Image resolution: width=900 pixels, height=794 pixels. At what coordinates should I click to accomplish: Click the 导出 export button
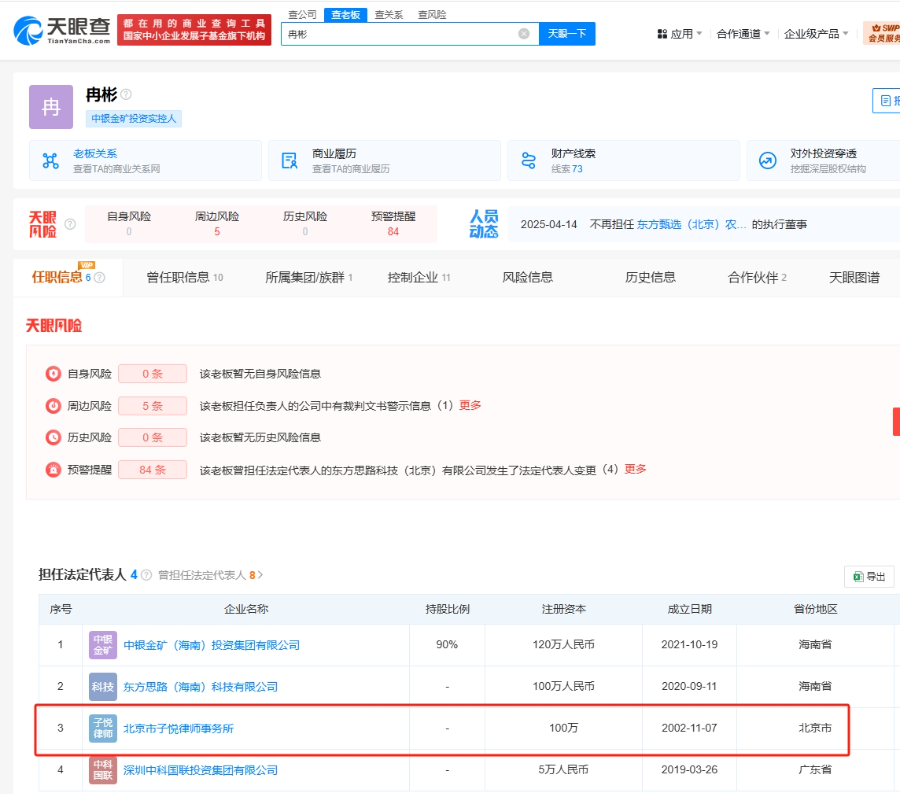tap(869, 577)
